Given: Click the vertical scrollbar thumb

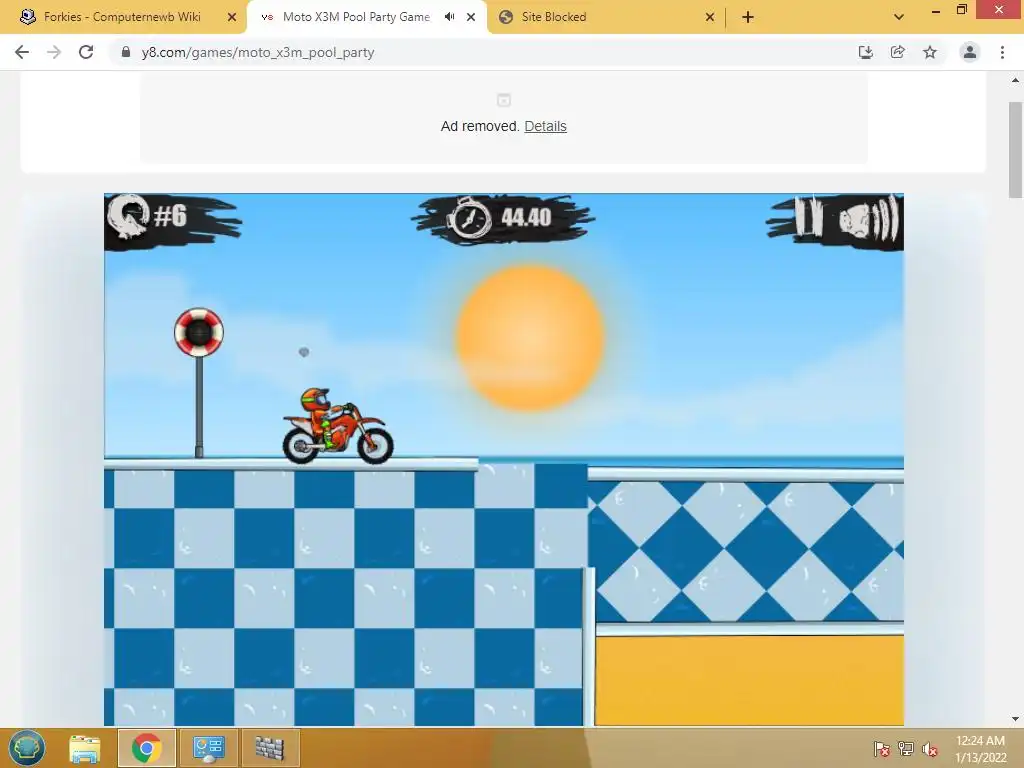Looking at the screenshot, I should tap(1016, 149).
